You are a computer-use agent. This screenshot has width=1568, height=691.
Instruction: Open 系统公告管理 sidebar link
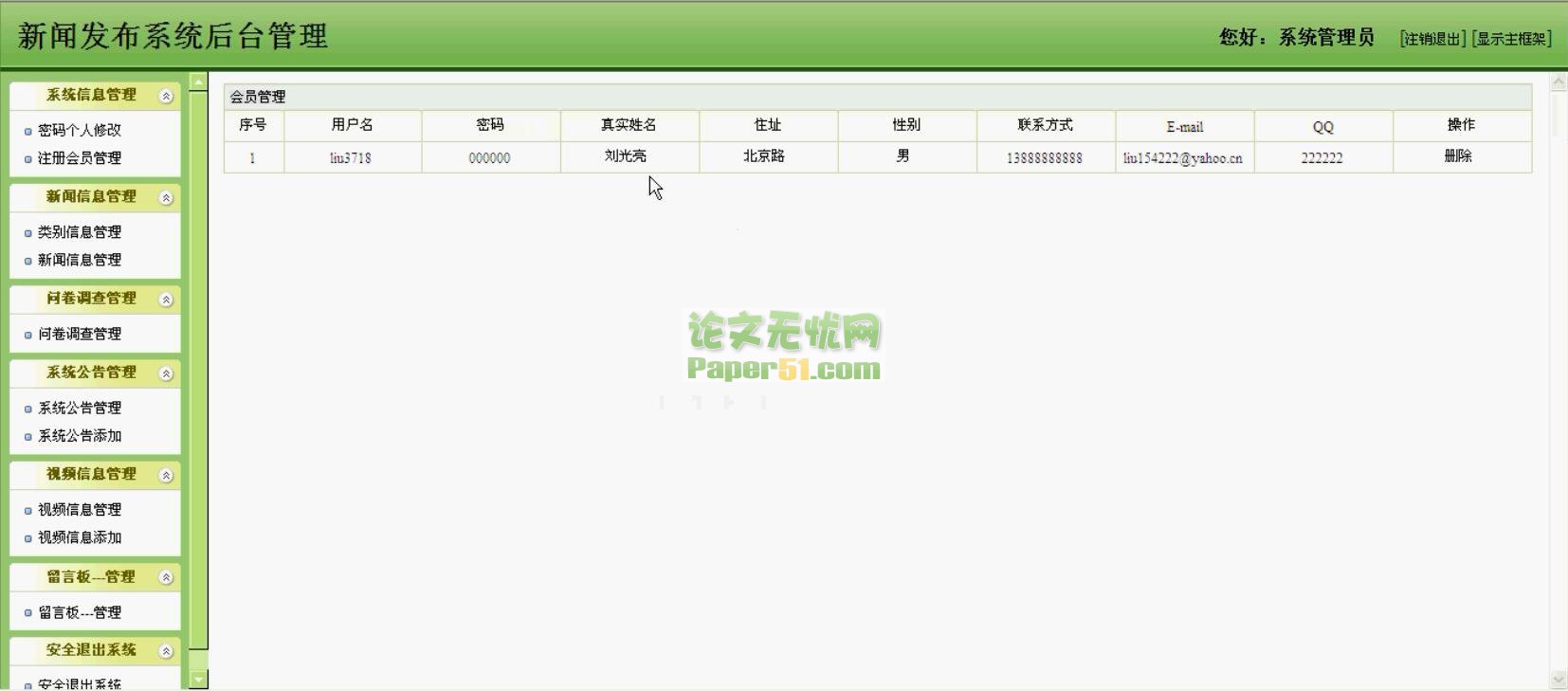[80, 408]
